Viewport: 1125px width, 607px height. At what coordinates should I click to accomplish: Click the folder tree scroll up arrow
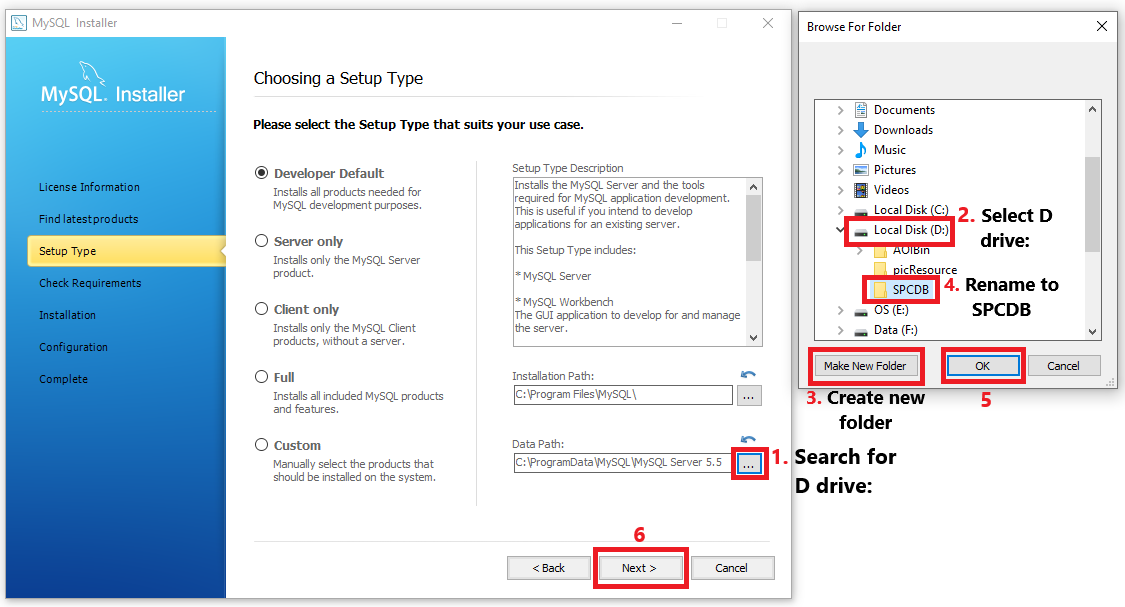pos(1092,110)
